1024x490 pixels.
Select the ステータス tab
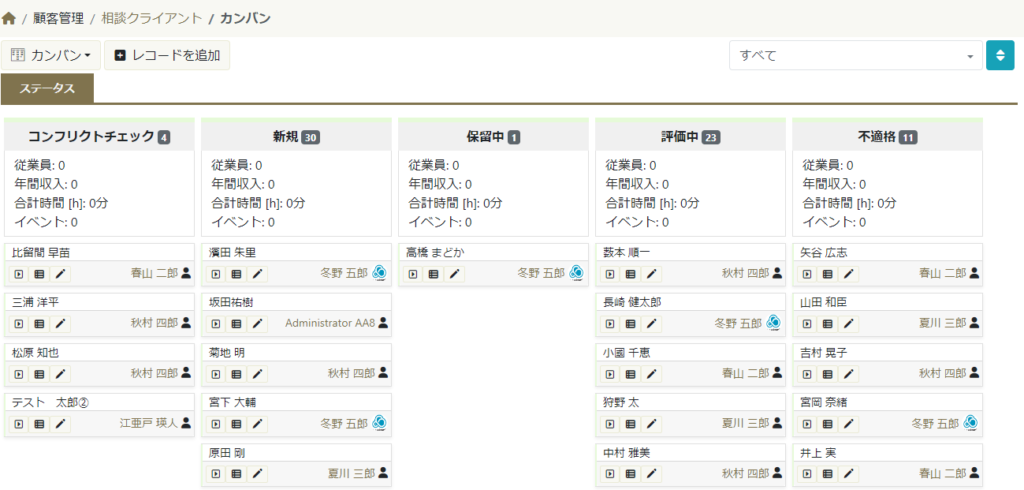pyautogui.click(x=47, y=89)
